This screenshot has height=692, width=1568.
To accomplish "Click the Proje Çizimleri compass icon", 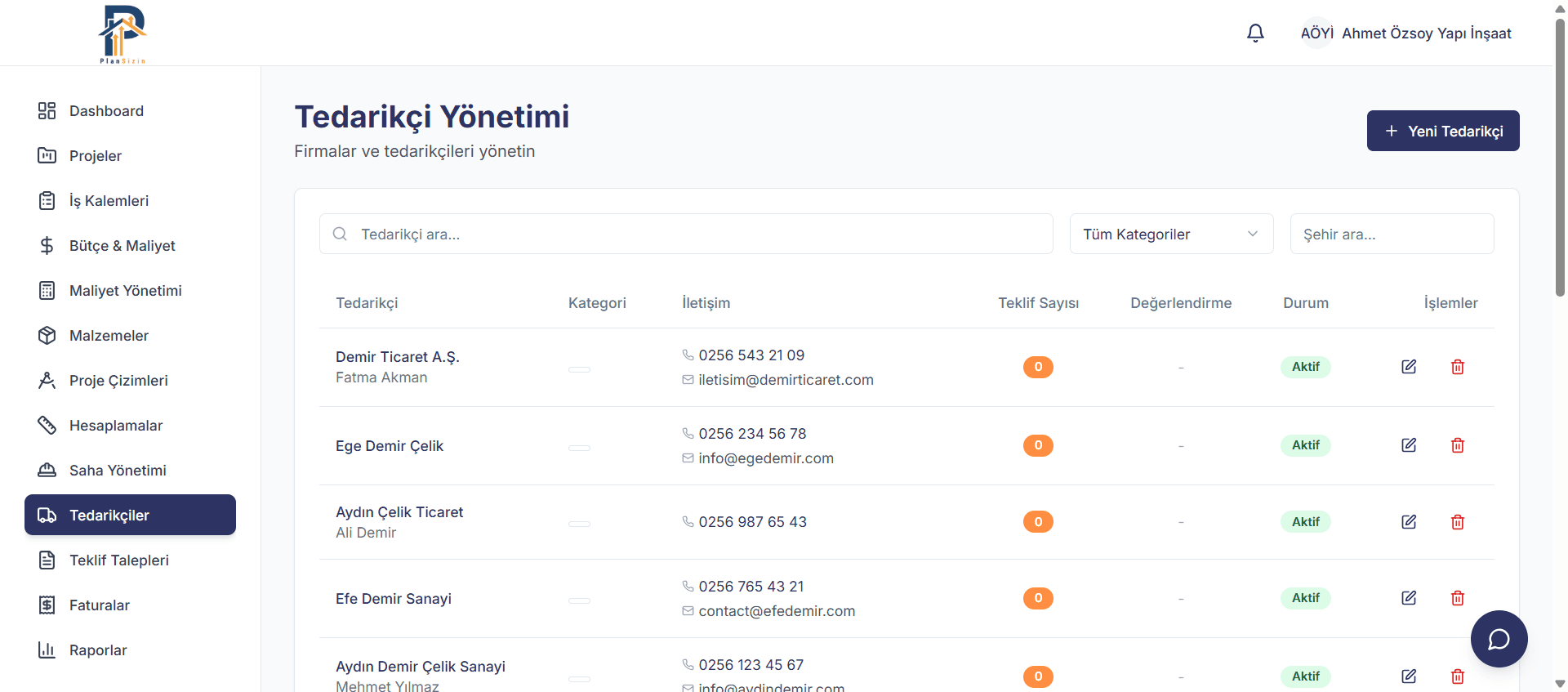I will click(x=47, y=381).
